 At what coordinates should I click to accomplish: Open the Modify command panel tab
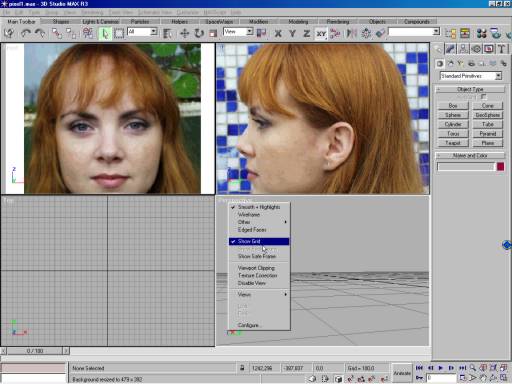click(x=450, y=49)
